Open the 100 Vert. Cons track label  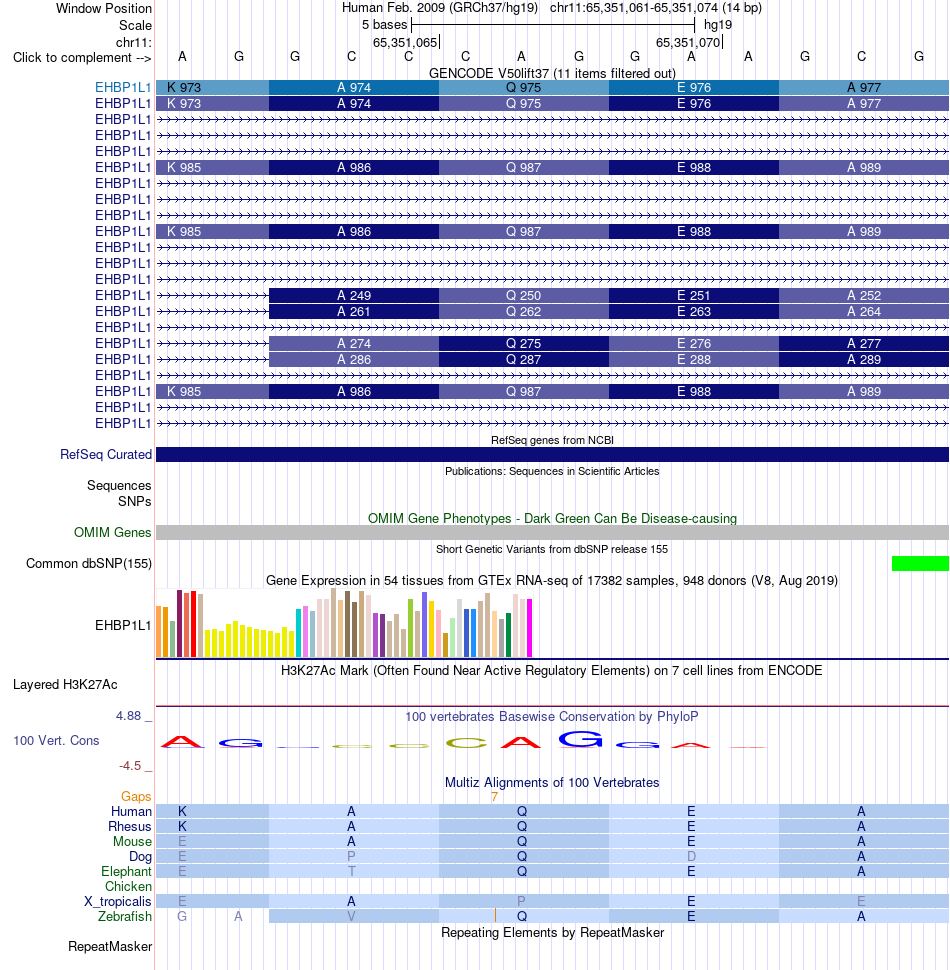point(56,740)
